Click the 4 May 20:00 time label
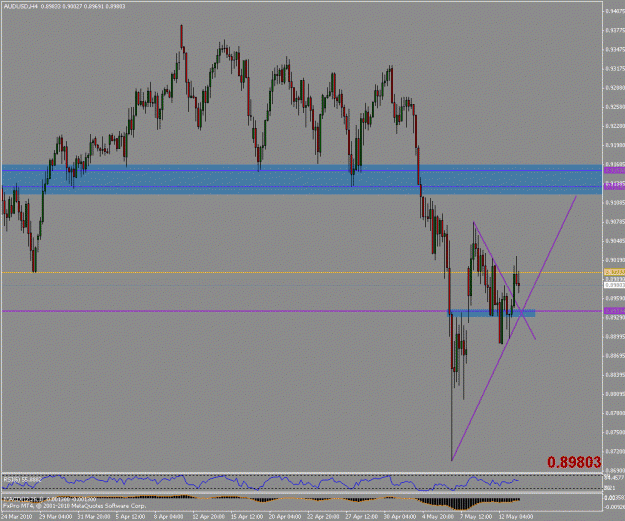This screenshot has height=521, width=625. 438,517
